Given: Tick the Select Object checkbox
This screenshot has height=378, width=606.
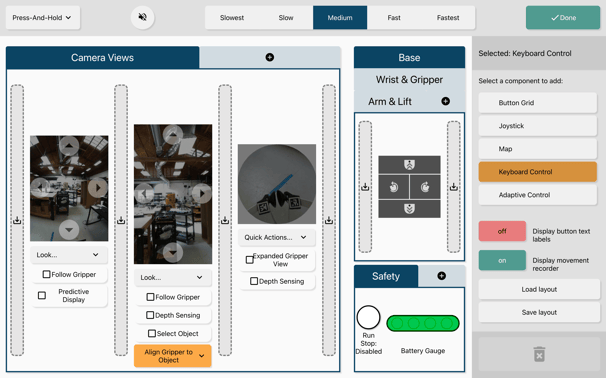Looking at the screenshot, I should pos(152,333).
